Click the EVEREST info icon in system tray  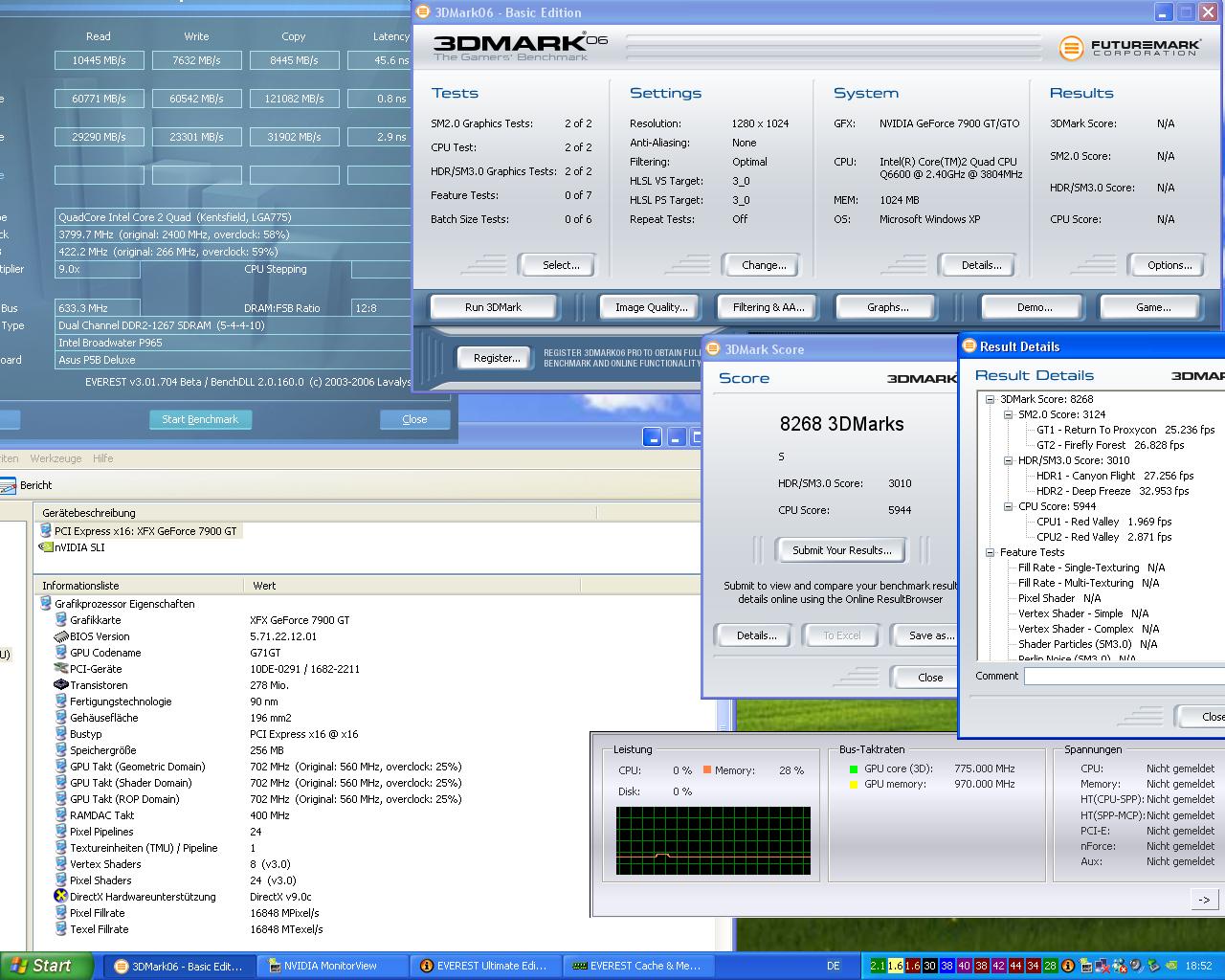(1068, 966)
